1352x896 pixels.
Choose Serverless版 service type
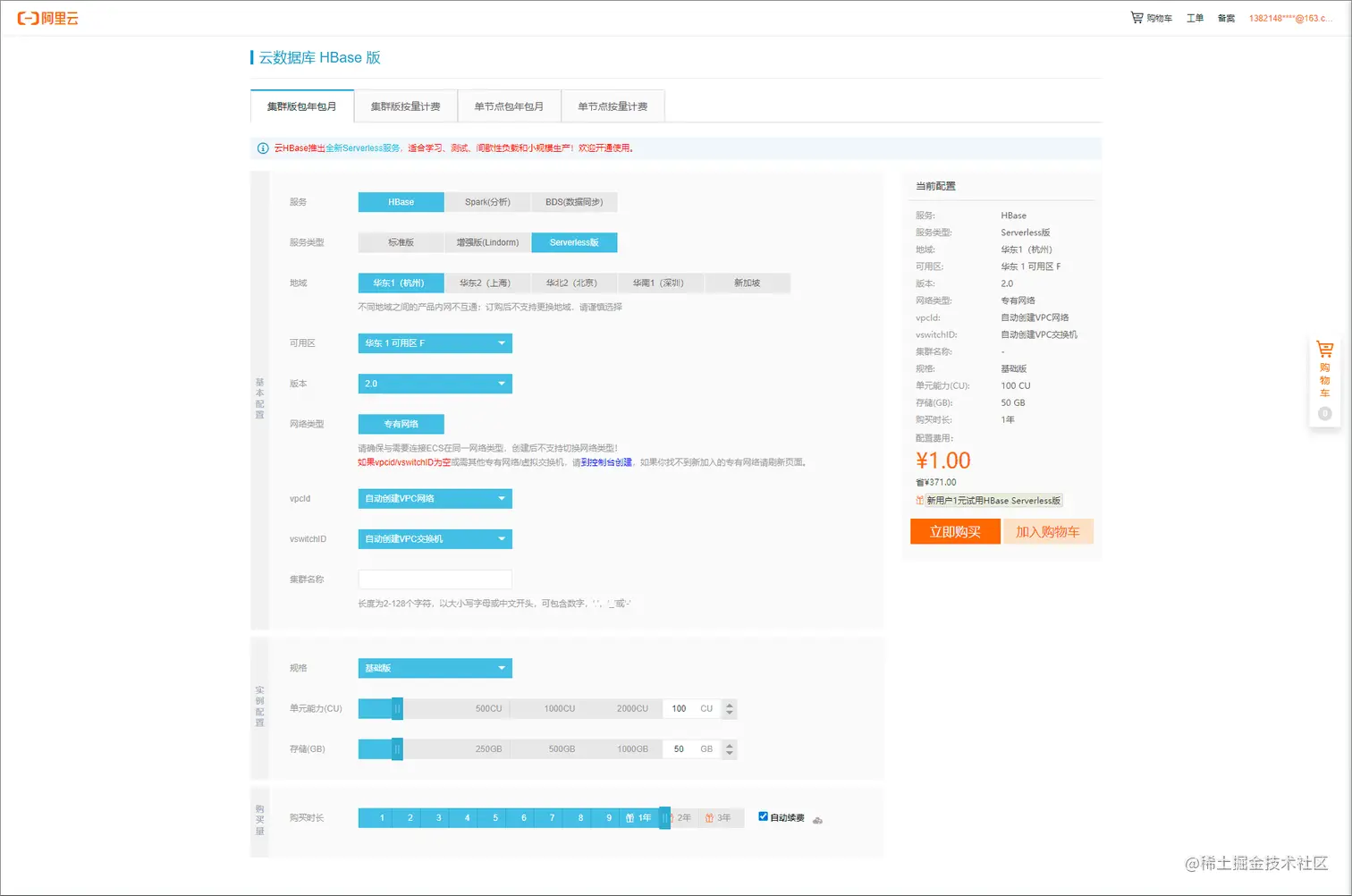(574, 242)
